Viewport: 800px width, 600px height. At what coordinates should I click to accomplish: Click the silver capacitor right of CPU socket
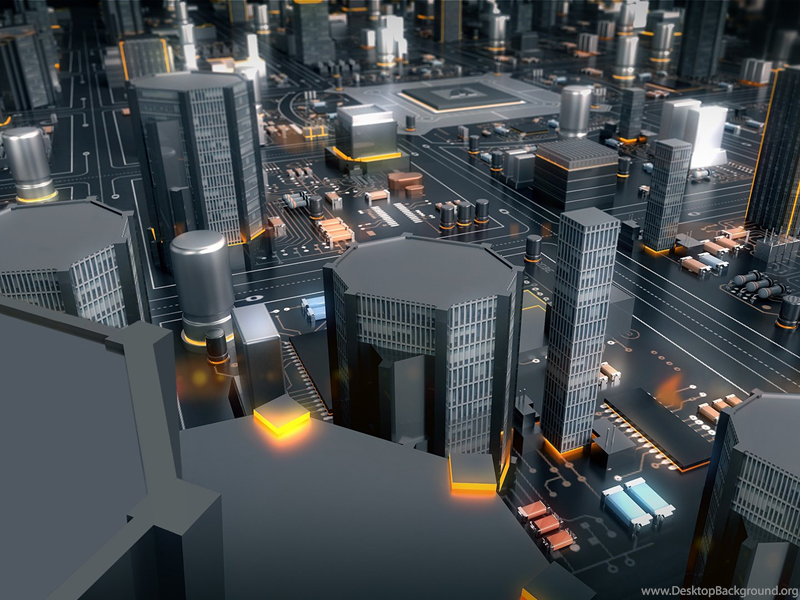[575, 110]
